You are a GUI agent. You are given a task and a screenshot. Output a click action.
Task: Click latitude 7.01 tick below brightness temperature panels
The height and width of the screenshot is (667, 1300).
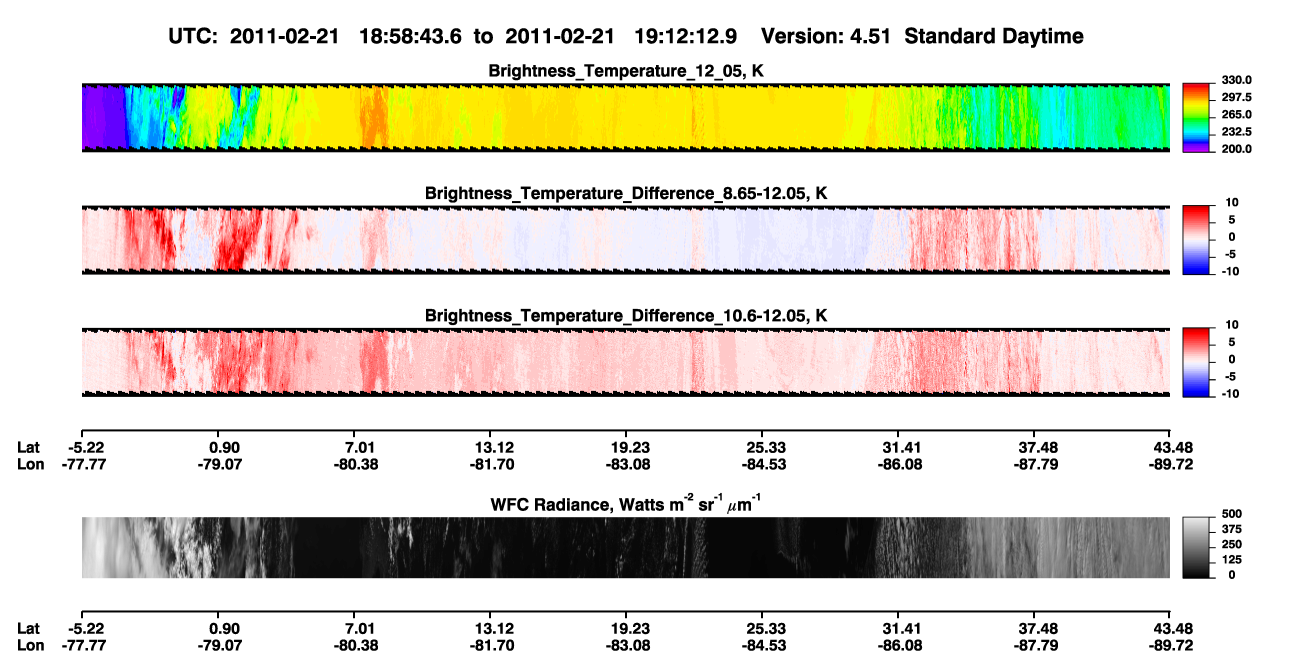359,448
